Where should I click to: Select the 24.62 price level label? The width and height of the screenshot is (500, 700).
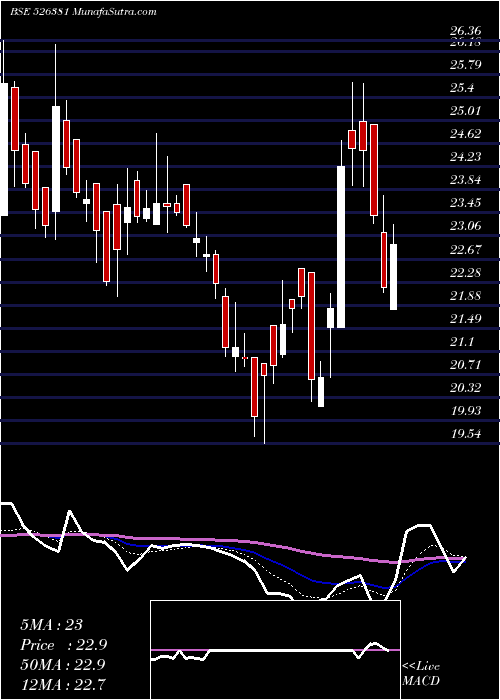(466, 134)
